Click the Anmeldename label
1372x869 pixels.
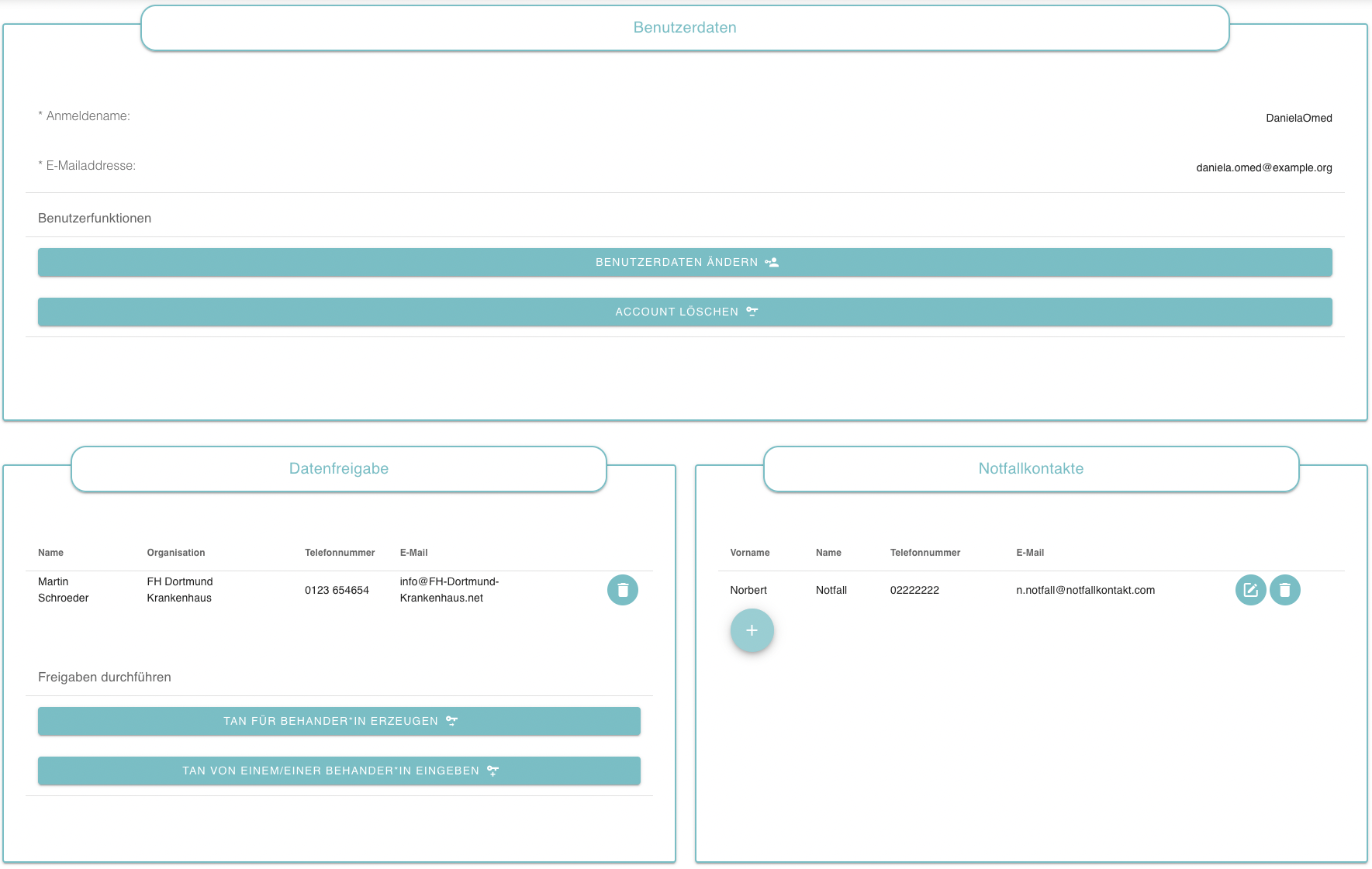[x=85, y=116]
